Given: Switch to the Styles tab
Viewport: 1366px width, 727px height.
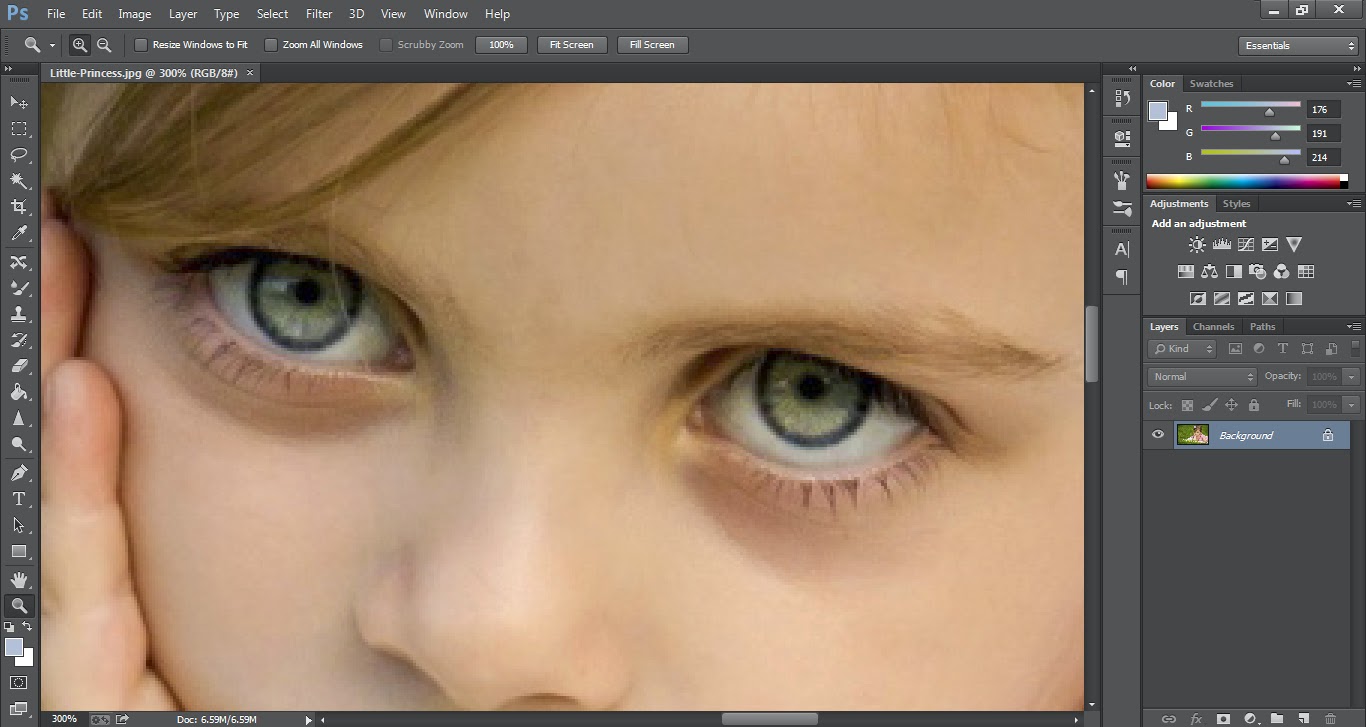Looking at the screenshot, I should 1236,204.
